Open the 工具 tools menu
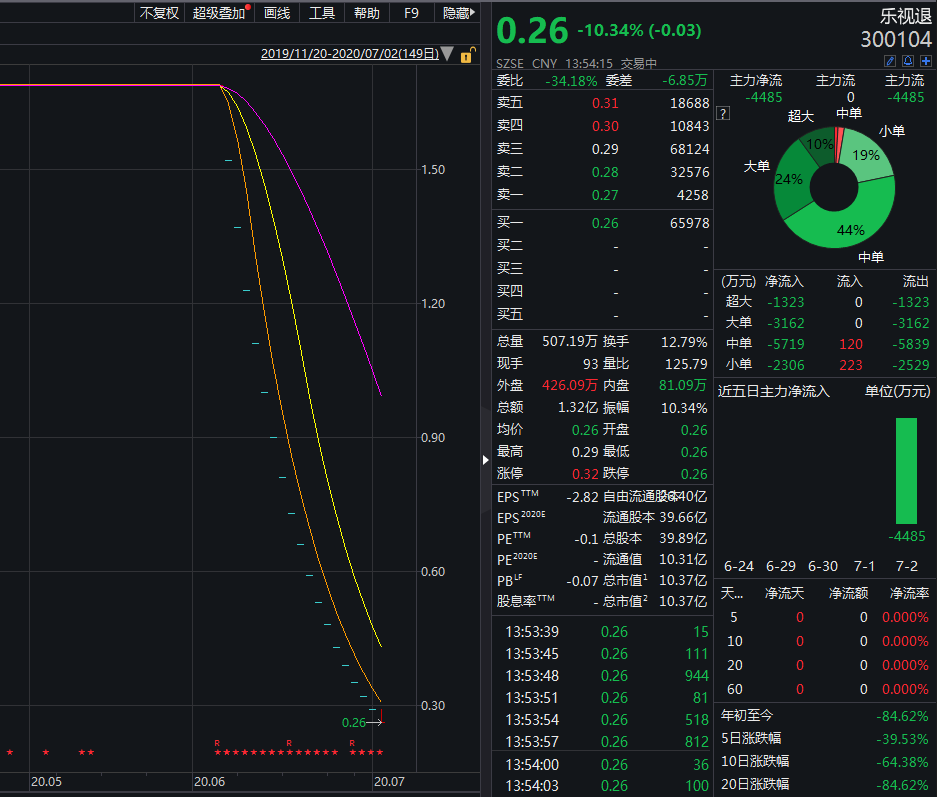 coord(322,13)
